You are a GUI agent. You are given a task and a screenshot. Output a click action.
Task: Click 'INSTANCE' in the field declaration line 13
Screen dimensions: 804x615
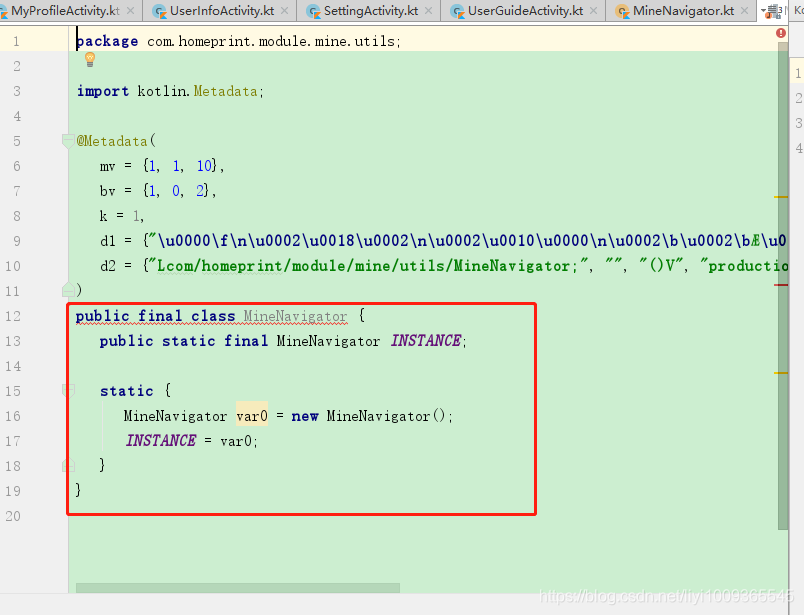pyautogui.click(x=426, y=341)
